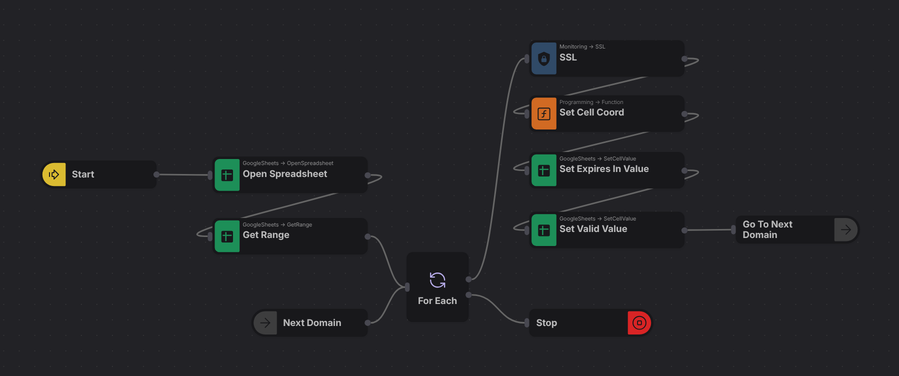Click the 'GoogleSheets → OpenSpreadsheet' caption

click(x=288, y=163)
